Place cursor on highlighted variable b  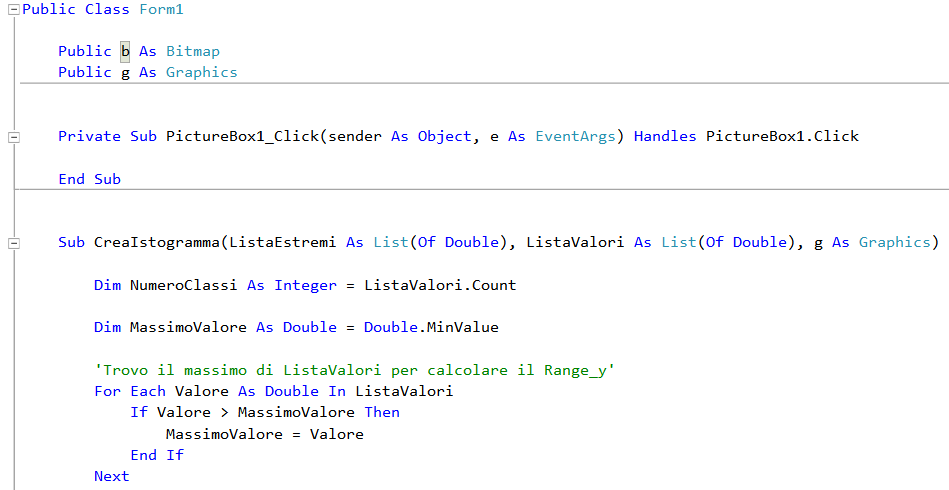[125, 51]
